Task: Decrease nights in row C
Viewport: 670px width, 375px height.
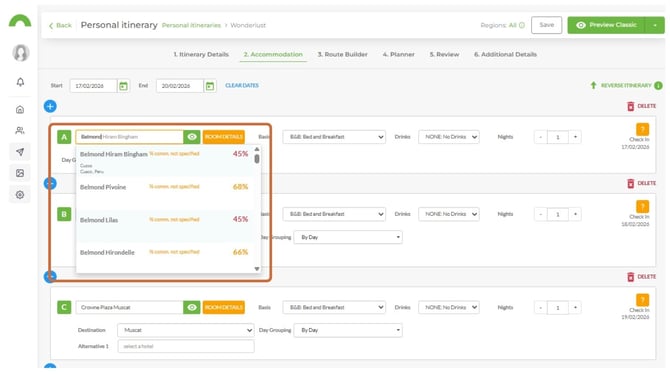Action: click(x=541, y=308)
